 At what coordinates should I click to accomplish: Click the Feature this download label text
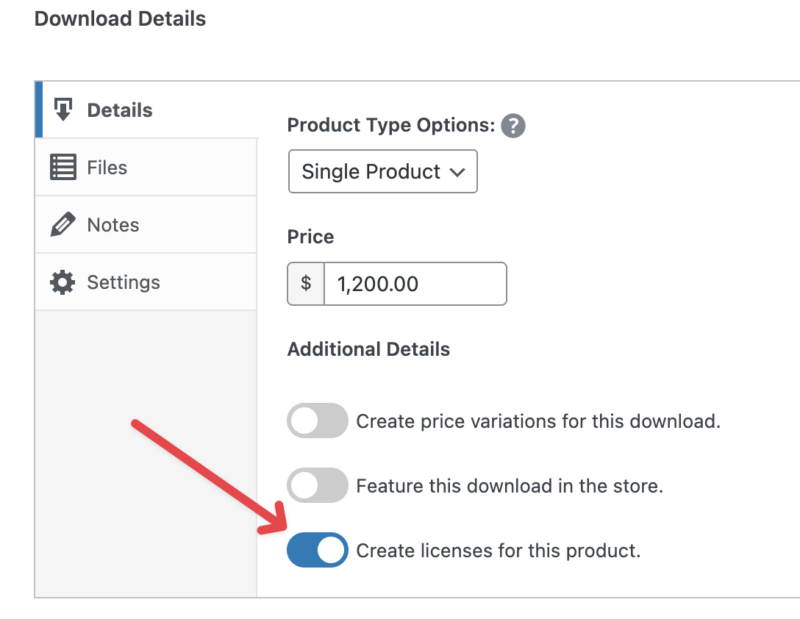point(510,486)
